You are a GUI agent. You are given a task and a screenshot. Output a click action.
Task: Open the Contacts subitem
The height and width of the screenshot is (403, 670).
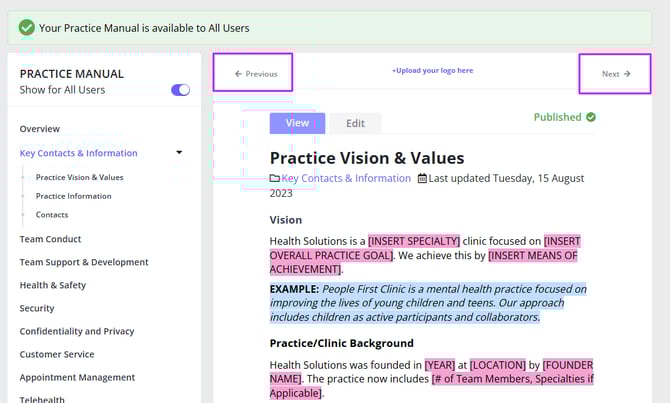click(x=52, y=215)
